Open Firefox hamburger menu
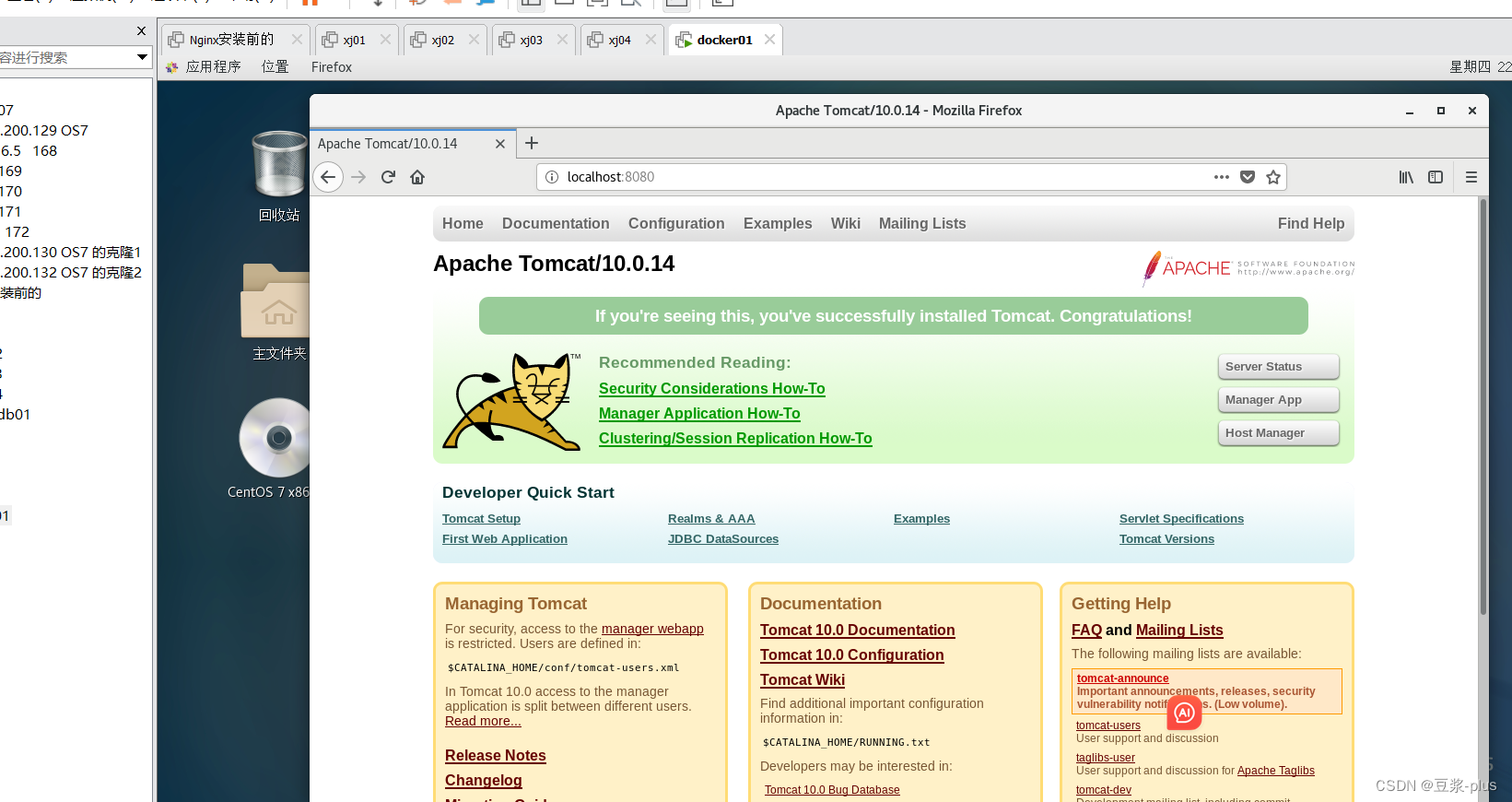This screenshot has height=802, width=1512. point(1471,177)
